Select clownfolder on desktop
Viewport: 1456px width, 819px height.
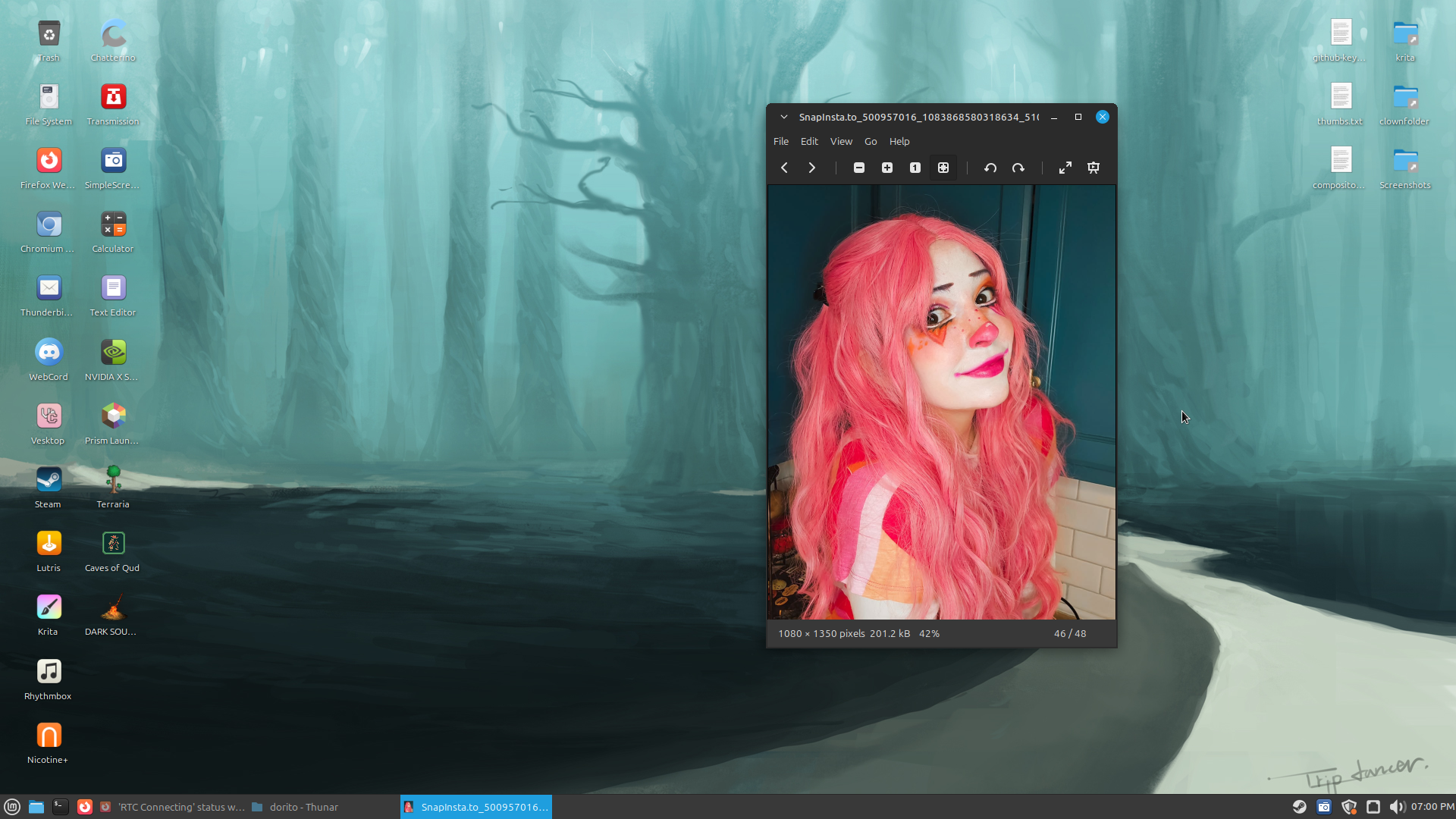(1405, 105)
